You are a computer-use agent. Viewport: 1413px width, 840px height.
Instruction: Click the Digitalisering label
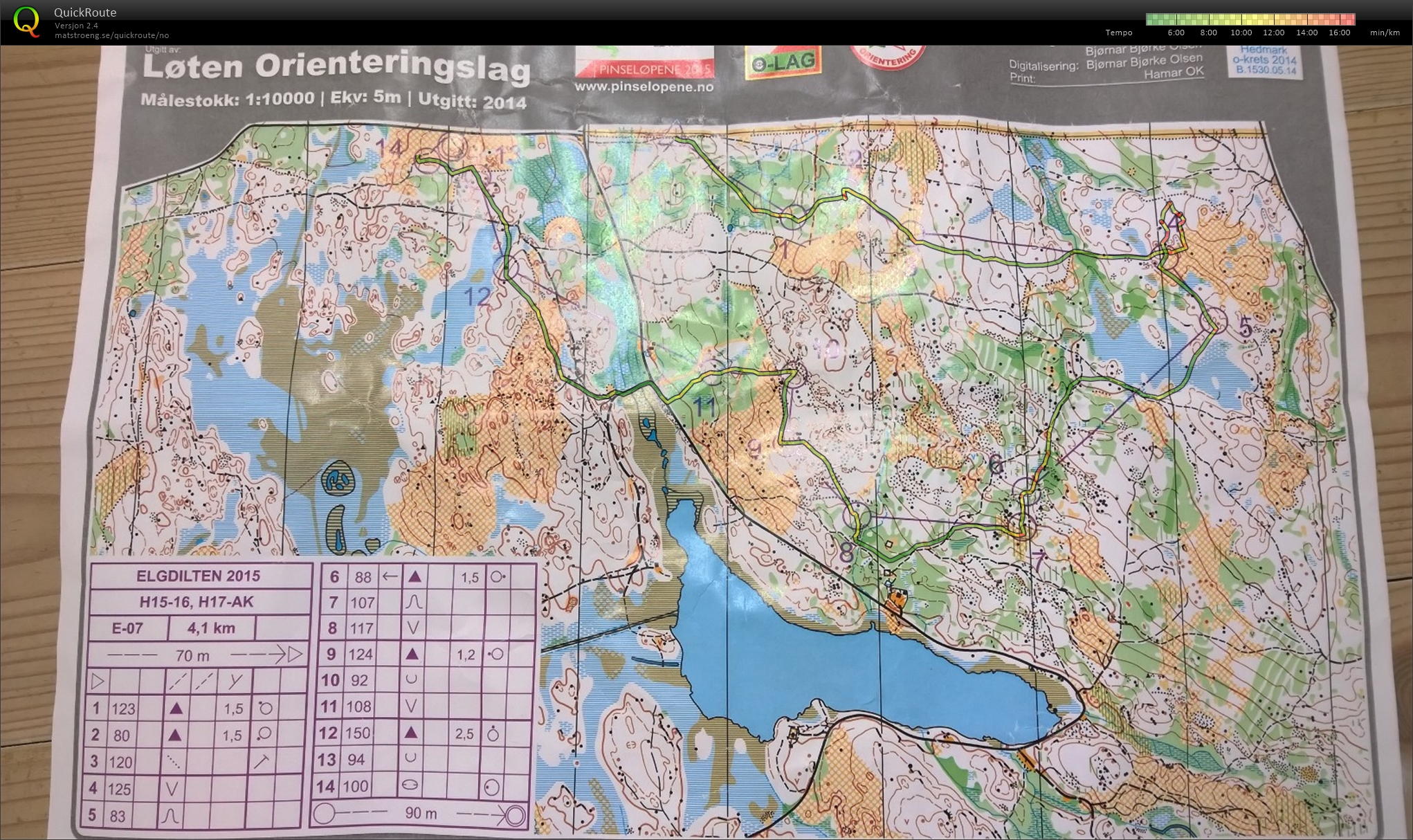pyautogui.click(x=1043, y=66)
